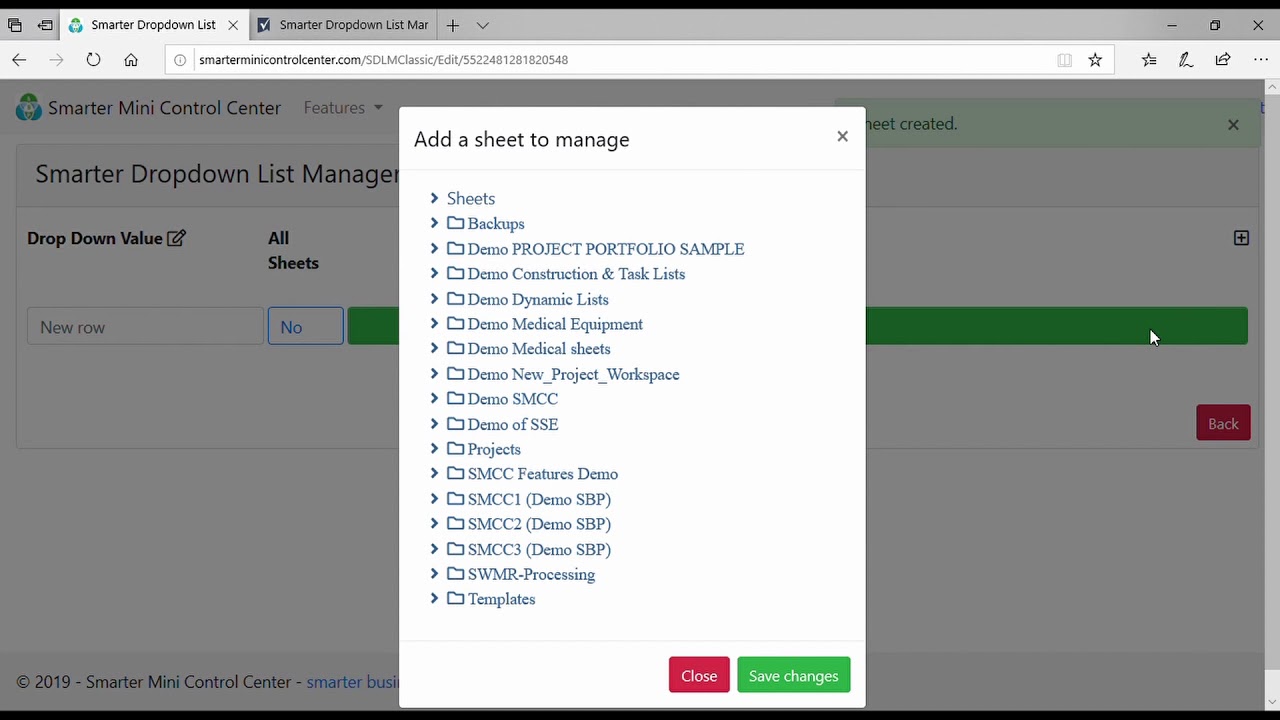The image size is (1280, 720).
Task: Click the site information icon
Action: click(180, 60)
